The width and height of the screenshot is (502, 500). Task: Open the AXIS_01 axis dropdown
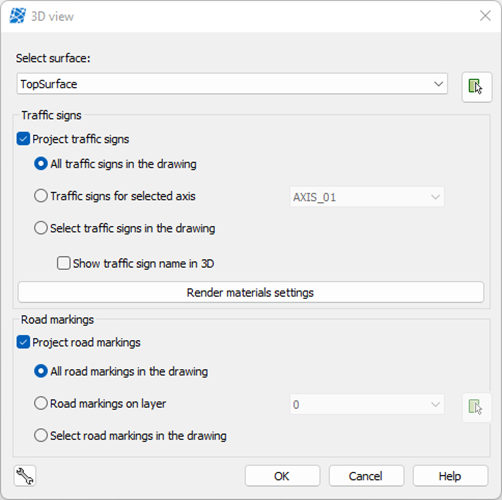367,197
